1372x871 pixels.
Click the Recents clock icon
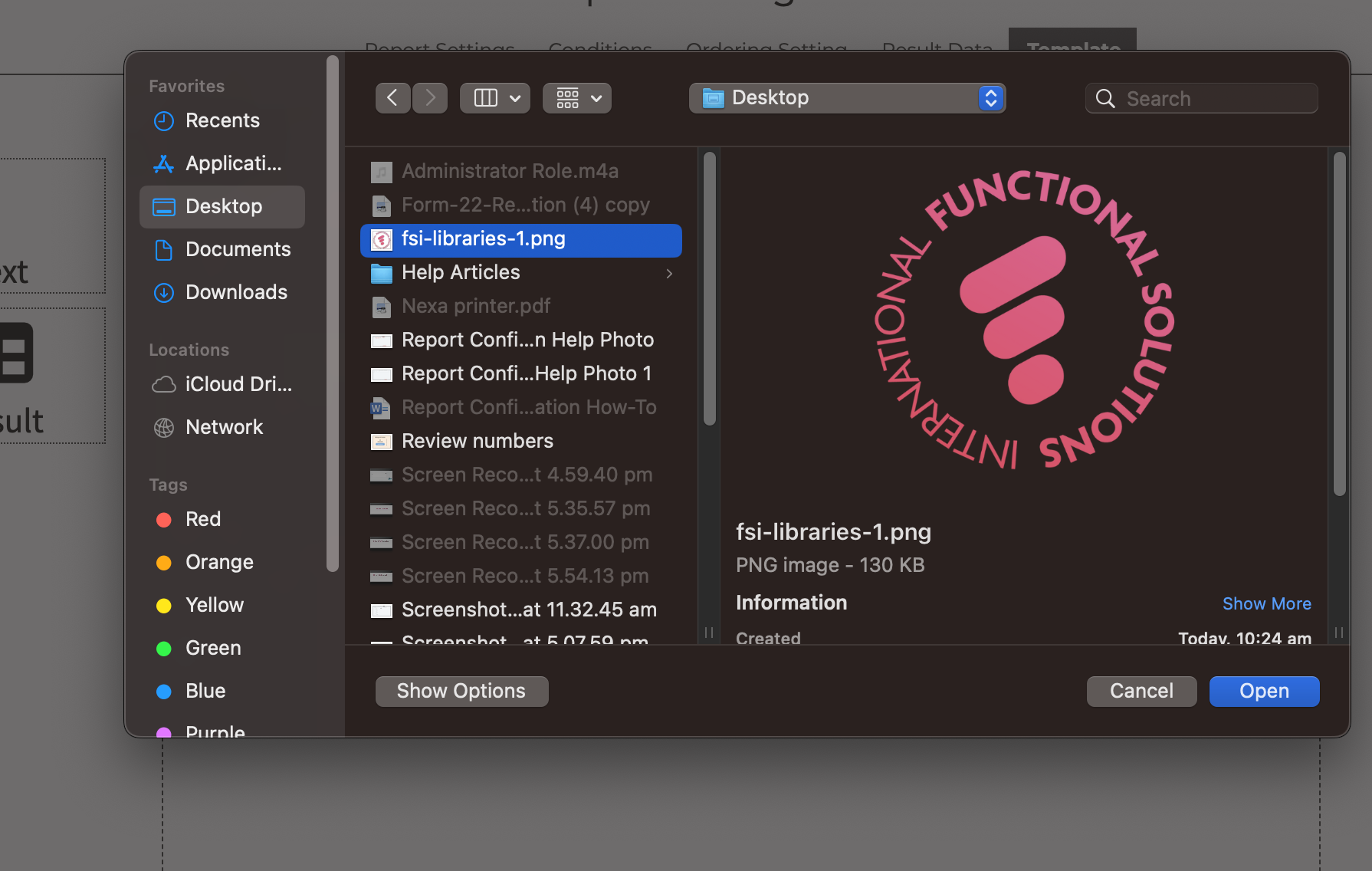click(x=164, y=120)
